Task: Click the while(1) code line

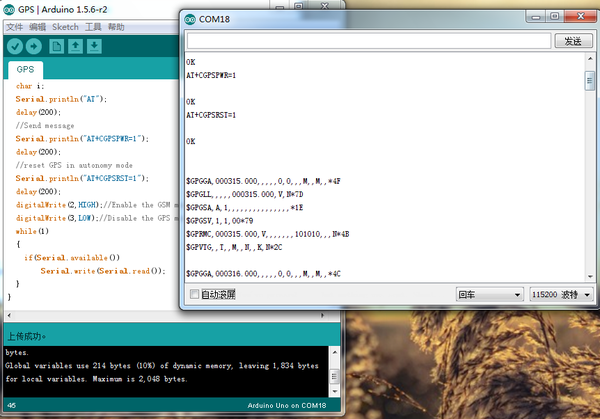Action: [x=32, y=231]
